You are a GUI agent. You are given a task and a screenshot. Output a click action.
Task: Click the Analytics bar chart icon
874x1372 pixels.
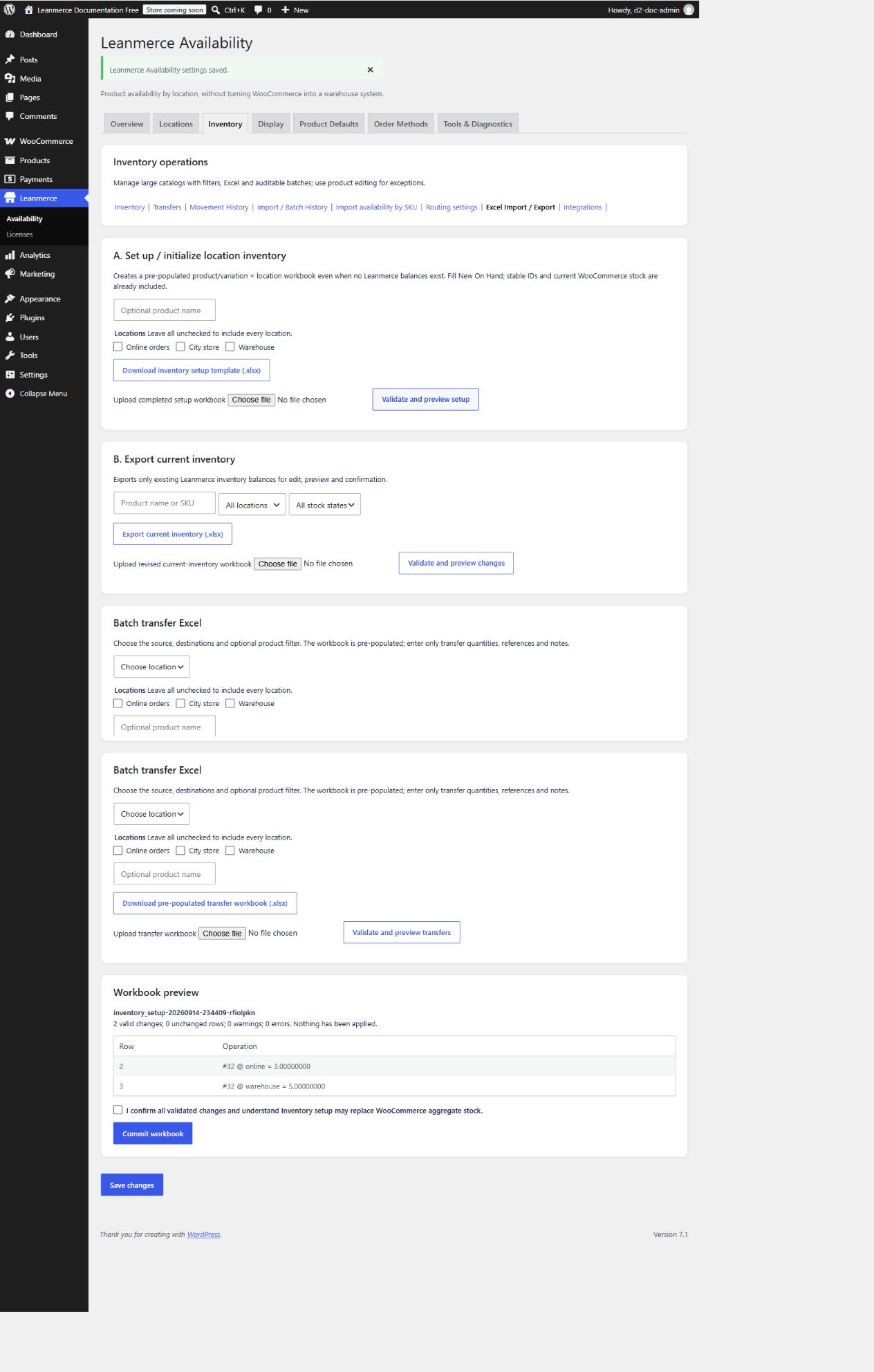click(x=10, y=255)
